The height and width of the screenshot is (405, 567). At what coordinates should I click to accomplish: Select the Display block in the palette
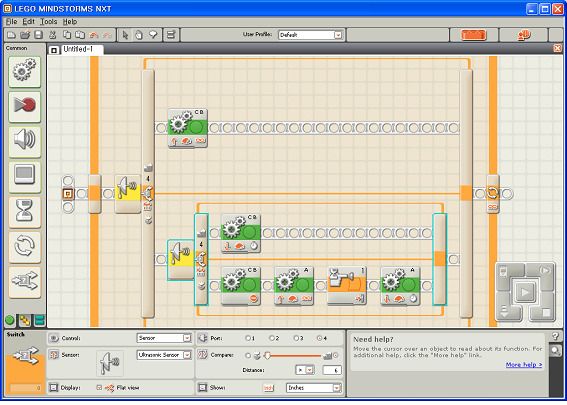click(x=25, y=176)
